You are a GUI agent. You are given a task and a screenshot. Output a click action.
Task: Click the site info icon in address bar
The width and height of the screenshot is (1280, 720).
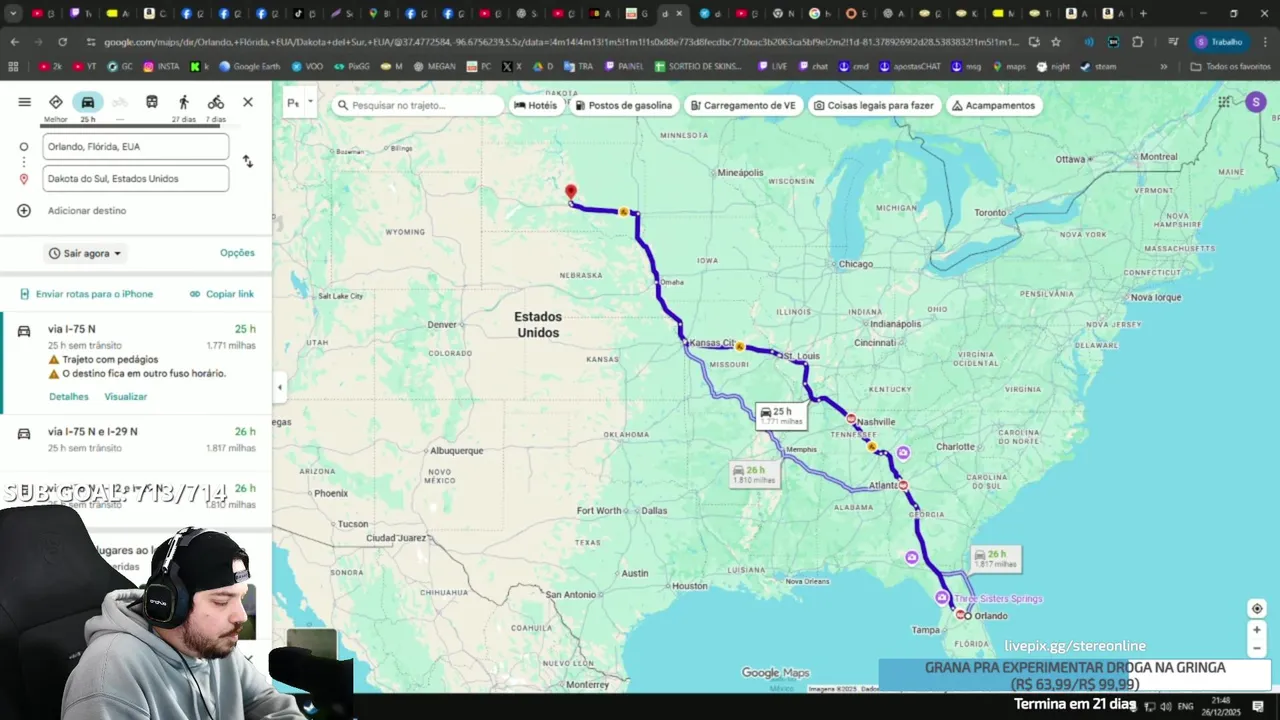(x=91, y=42)
